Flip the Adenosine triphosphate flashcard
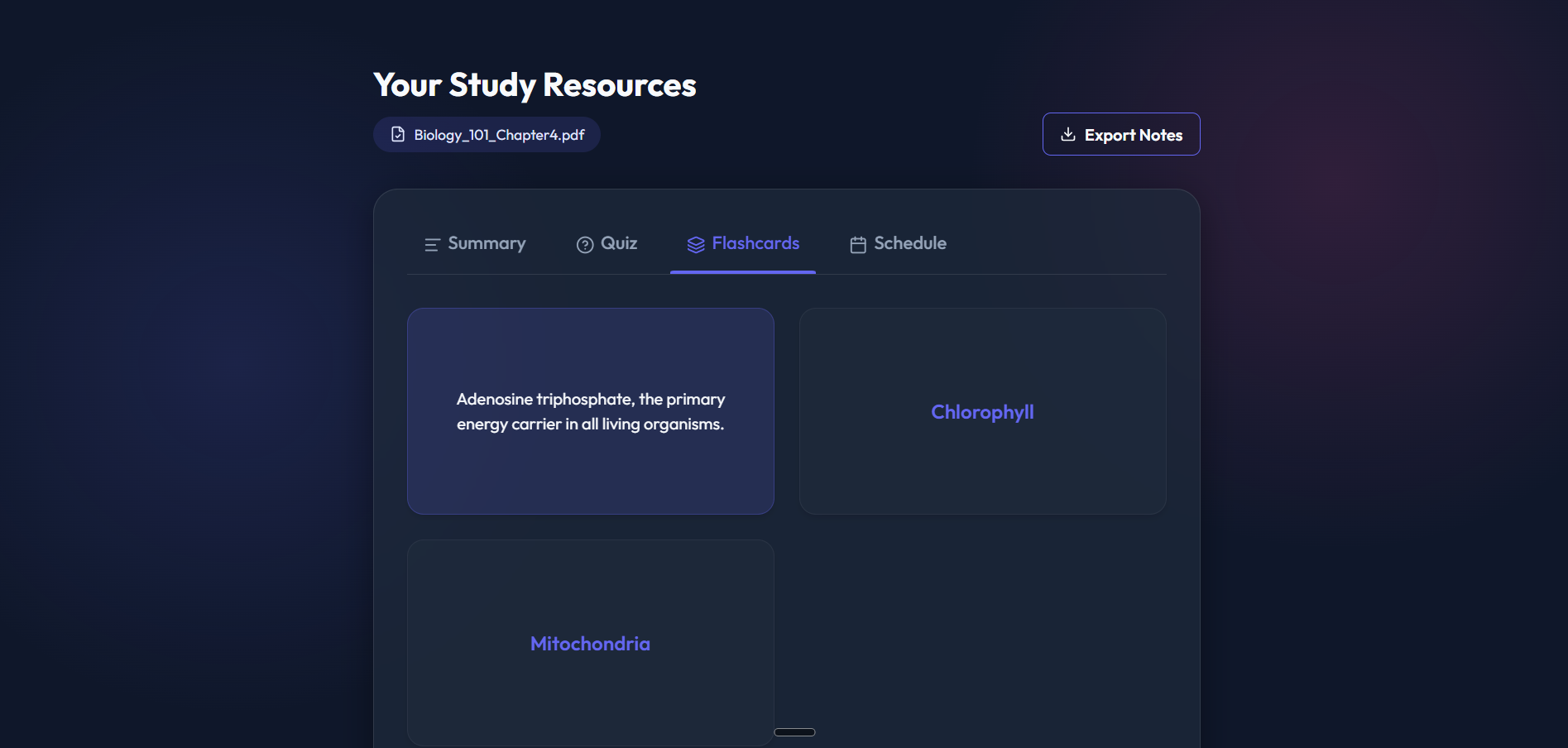The width and height of the screenshot is (1568, 748). [x=591, y=411]
